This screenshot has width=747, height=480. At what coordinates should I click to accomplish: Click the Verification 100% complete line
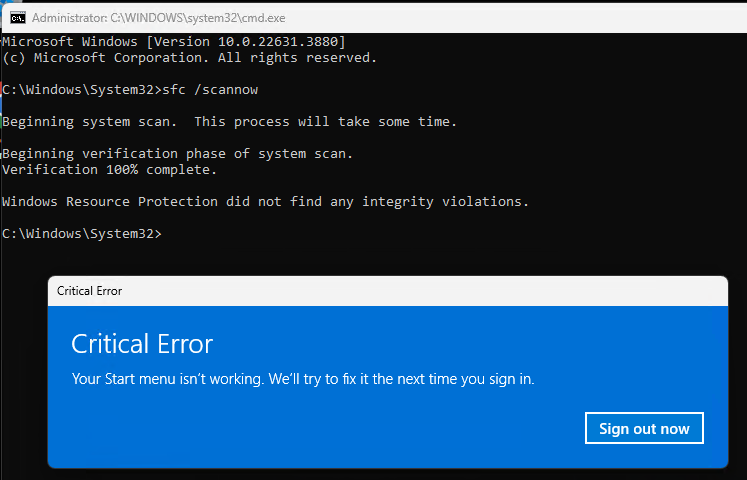(x=110, y=170)
